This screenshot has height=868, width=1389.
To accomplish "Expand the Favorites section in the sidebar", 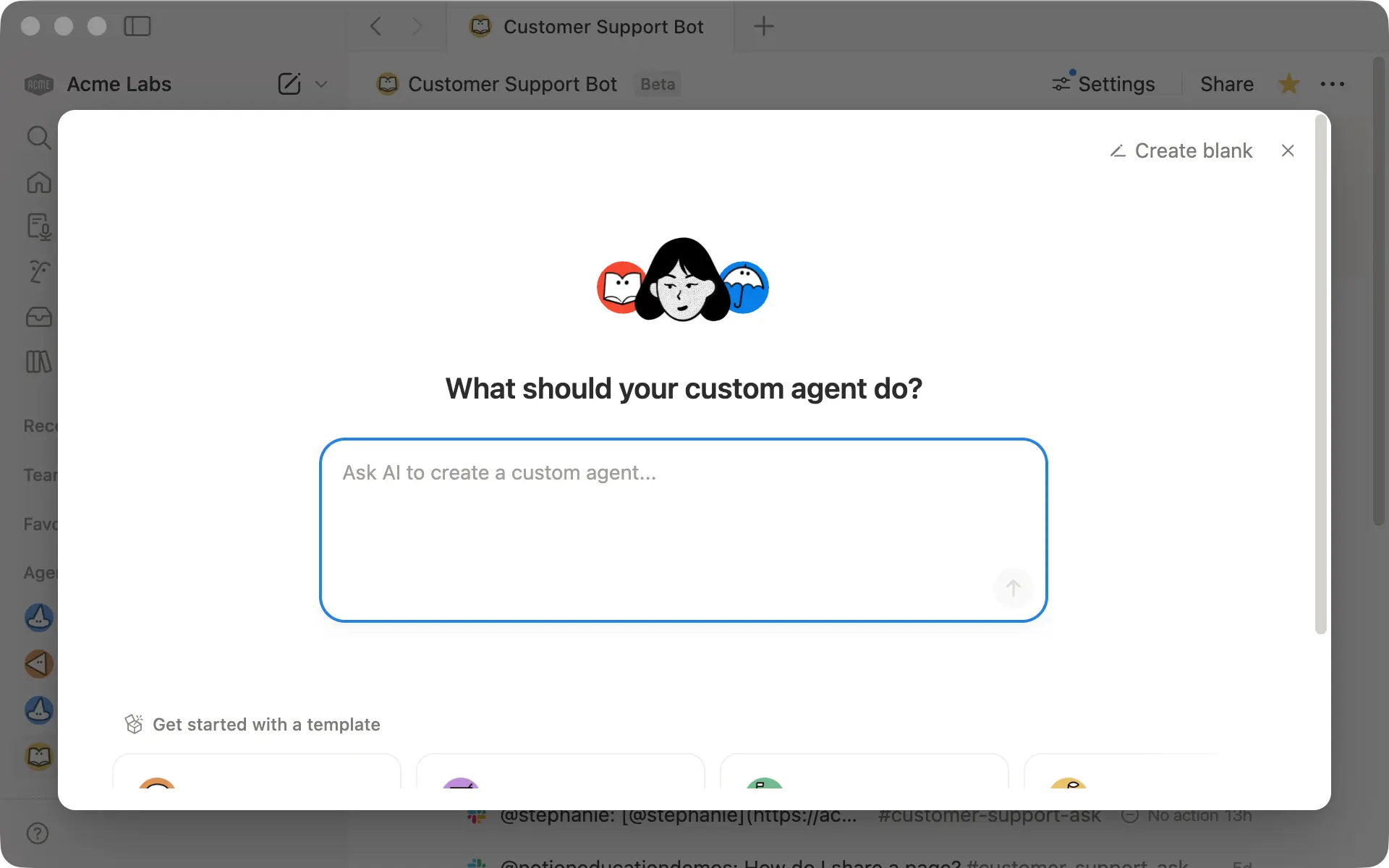I will click(40, 524).
